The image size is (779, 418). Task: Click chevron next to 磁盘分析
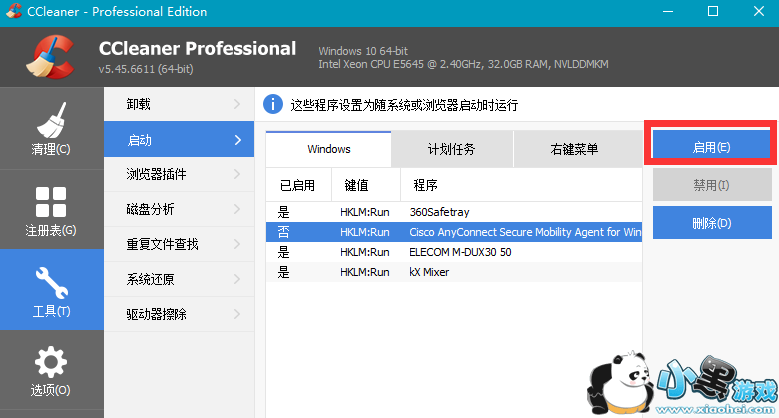pos(237,209)
